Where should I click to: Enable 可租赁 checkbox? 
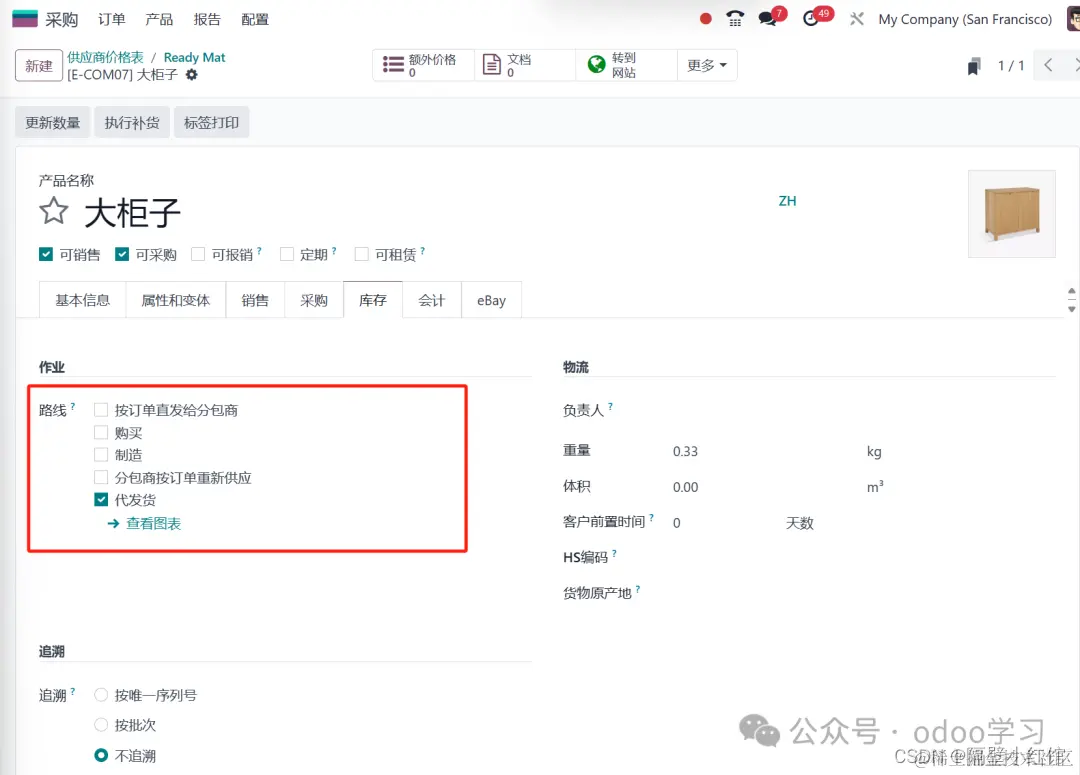361,254
